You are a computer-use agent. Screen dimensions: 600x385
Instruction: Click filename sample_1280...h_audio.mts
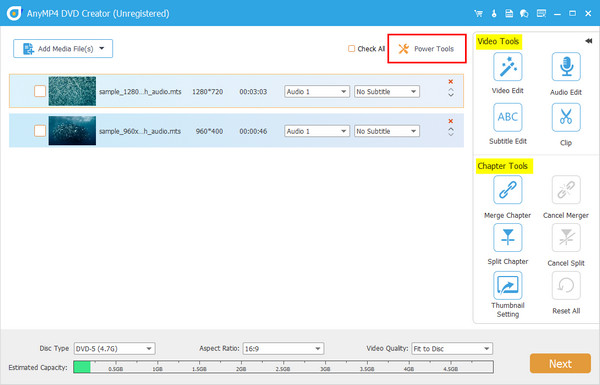(140, 92)
